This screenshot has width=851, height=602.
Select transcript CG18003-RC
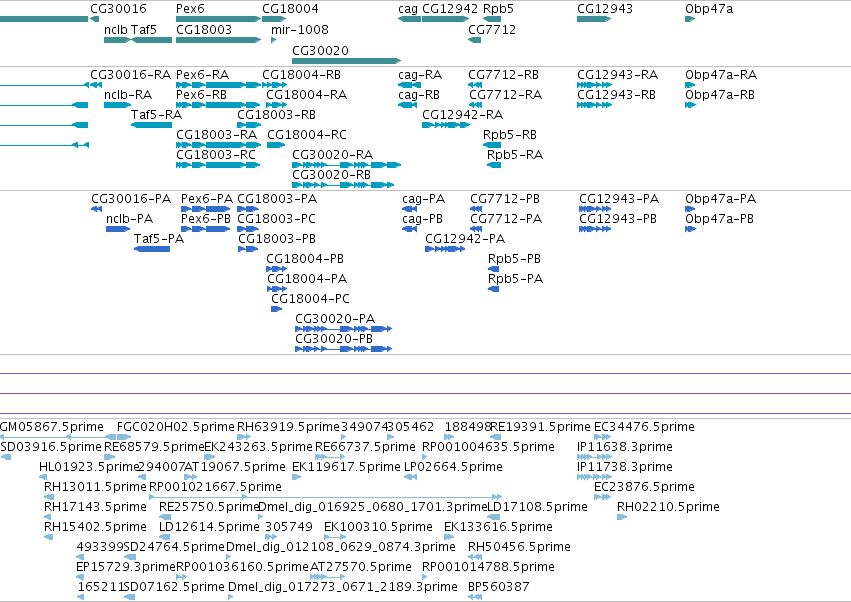pos(215,154)
